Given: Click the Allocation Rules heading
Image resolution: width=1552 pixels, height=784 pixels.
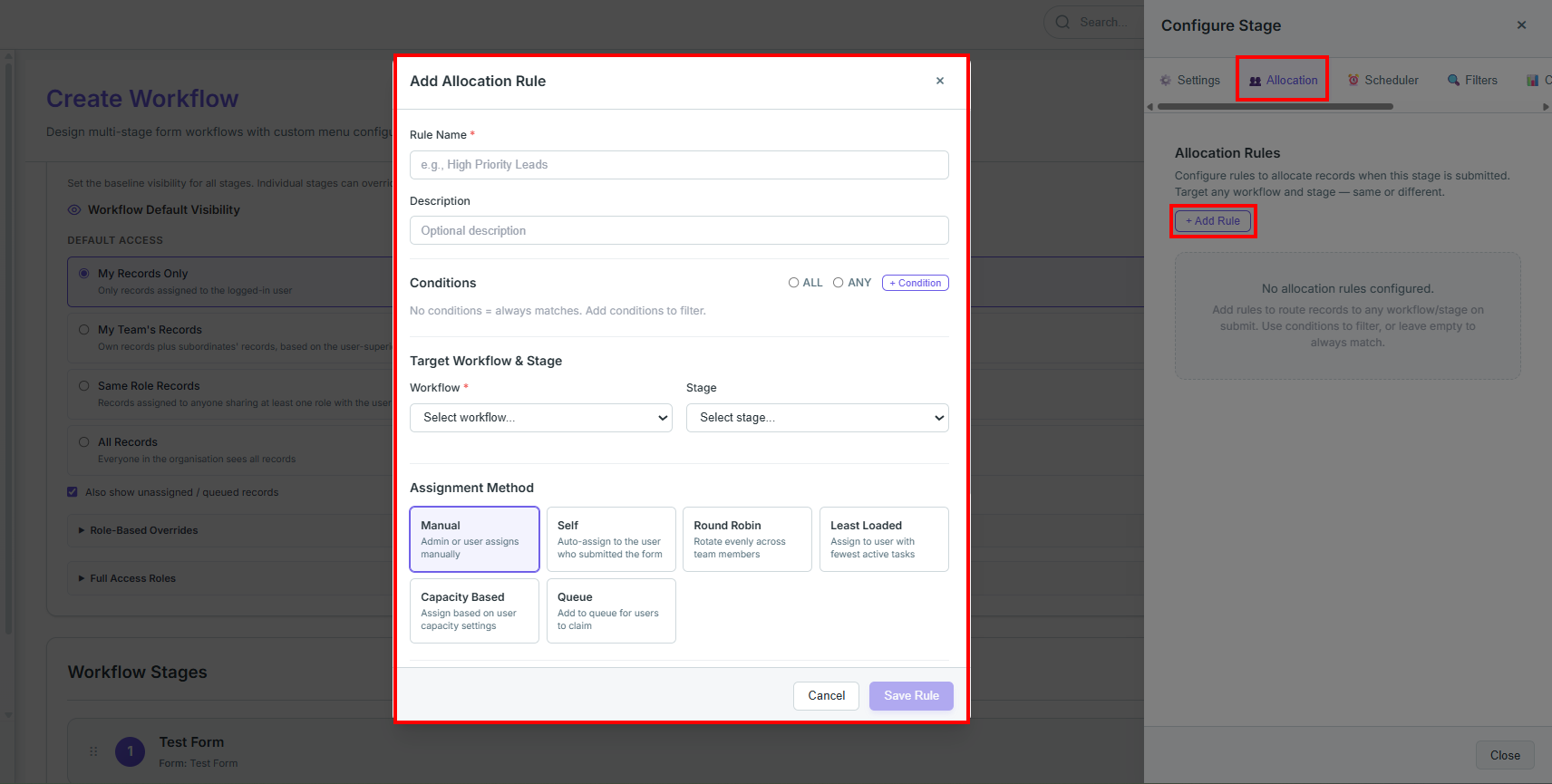Looking at the screenshot, I should pyautogui.click(x=1227, y=153).
